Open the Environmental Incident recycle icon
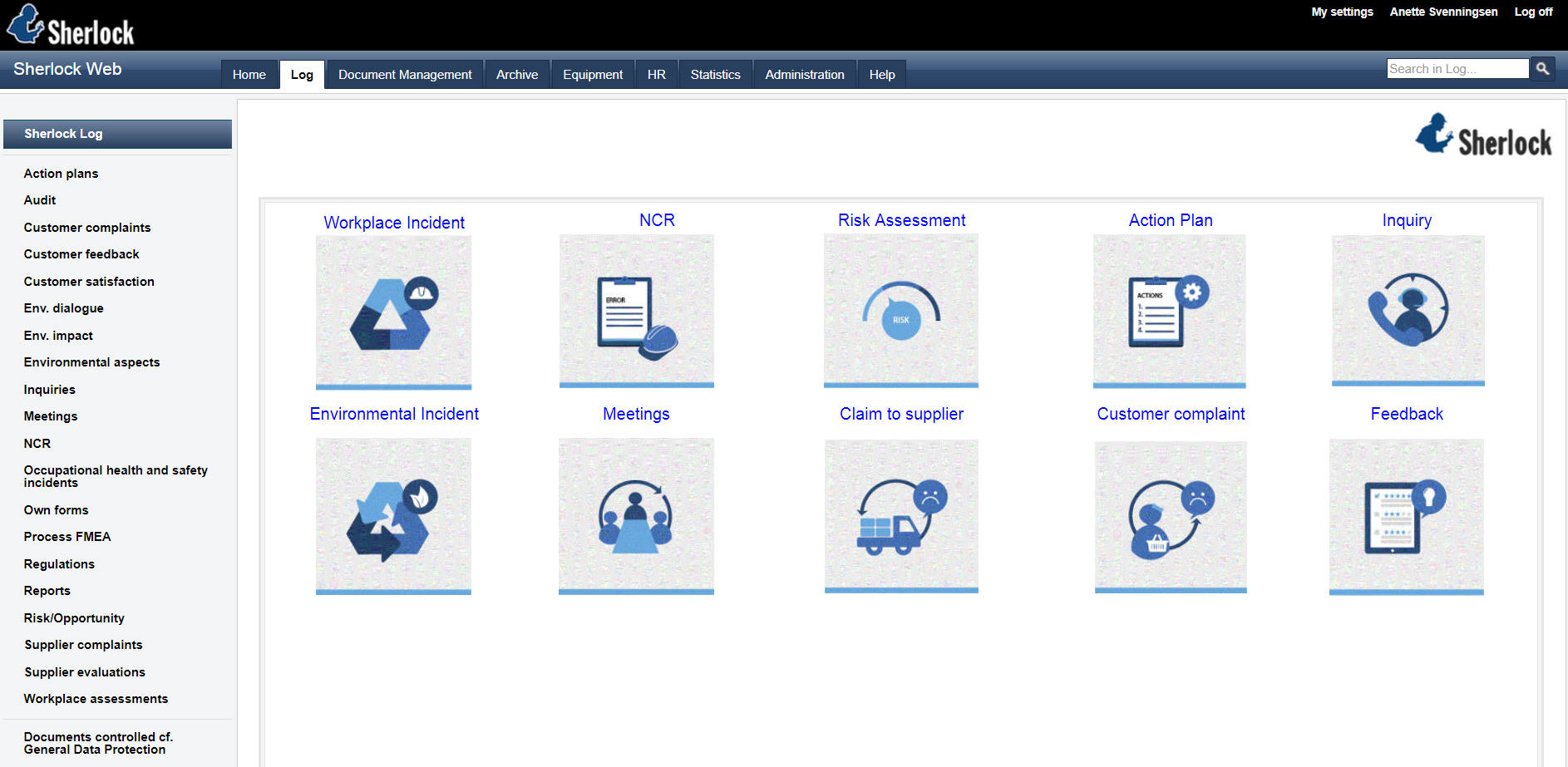This screenshot has height=767, width=1568. [393, 517]
